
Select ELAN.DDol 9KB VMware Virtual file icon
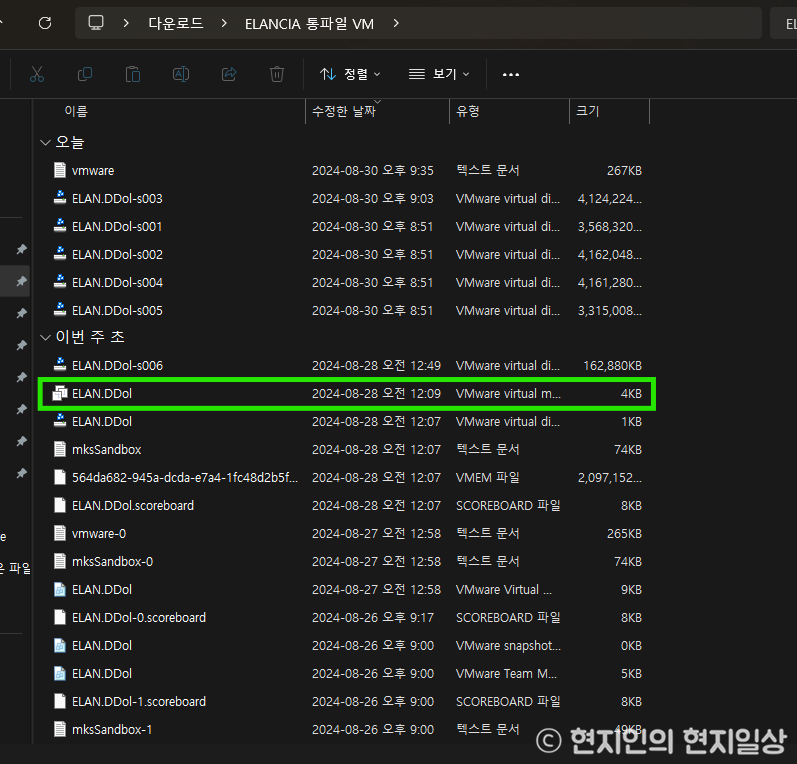[x=60, y=589]
